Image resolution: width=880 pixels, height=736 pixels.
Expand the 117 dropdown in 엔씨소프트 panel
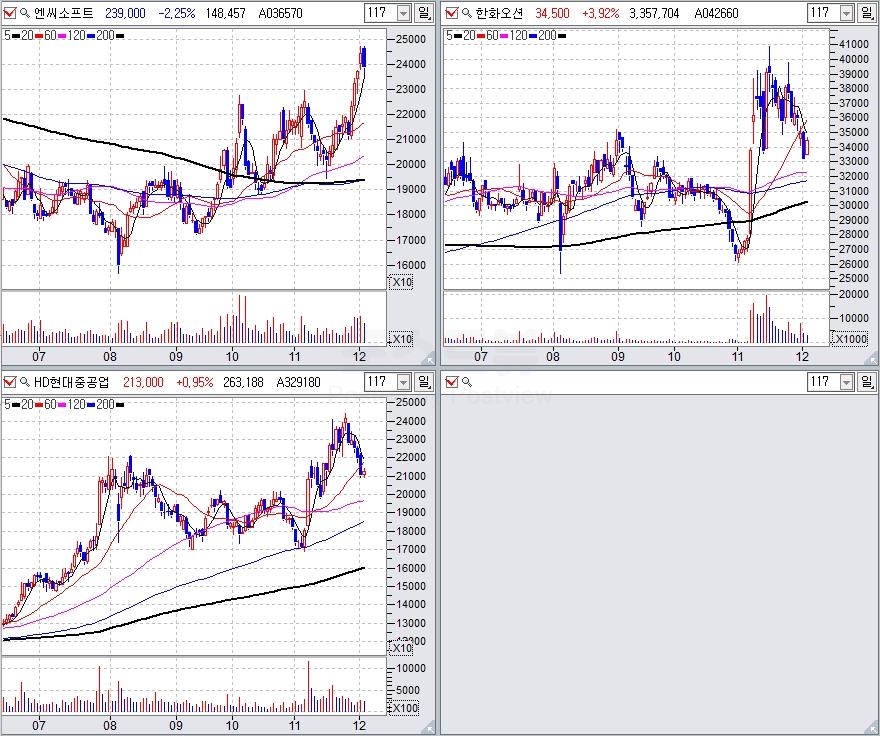403,13
